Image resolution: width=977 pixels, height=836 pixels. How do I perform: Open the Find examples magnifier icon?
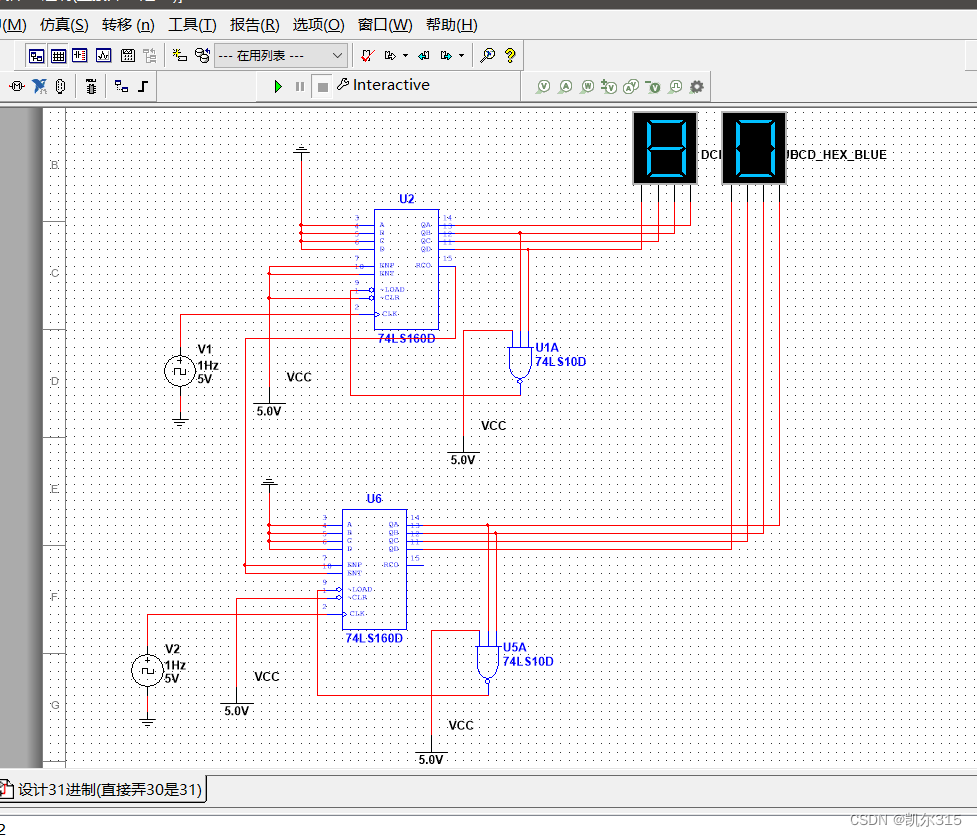[488, 55]
